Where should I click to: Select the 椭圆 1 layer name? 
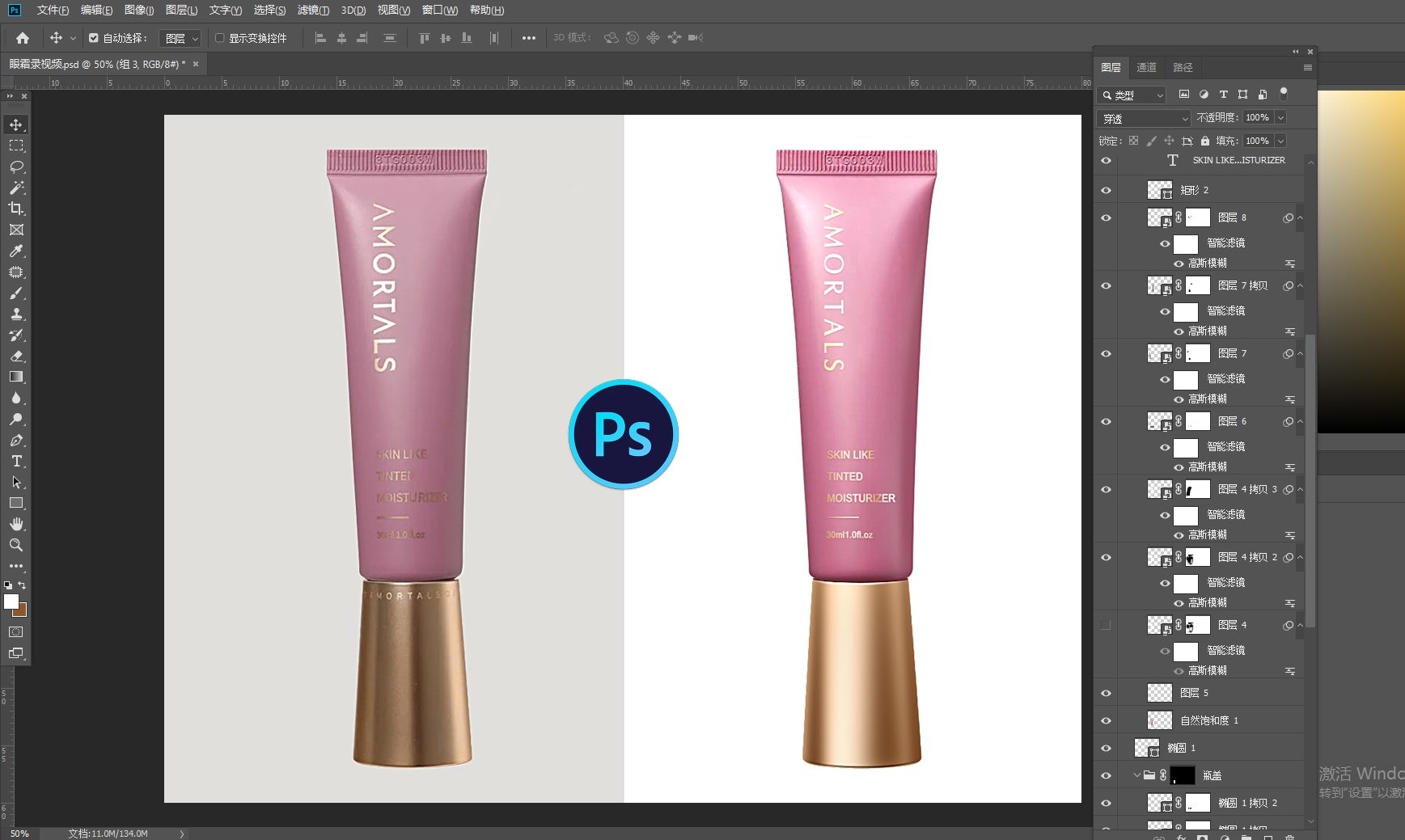pos(1181,748)
